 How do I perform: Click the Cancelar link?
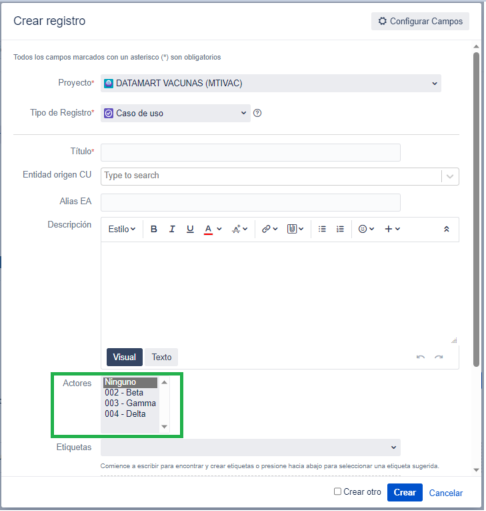tap(446, 493)
